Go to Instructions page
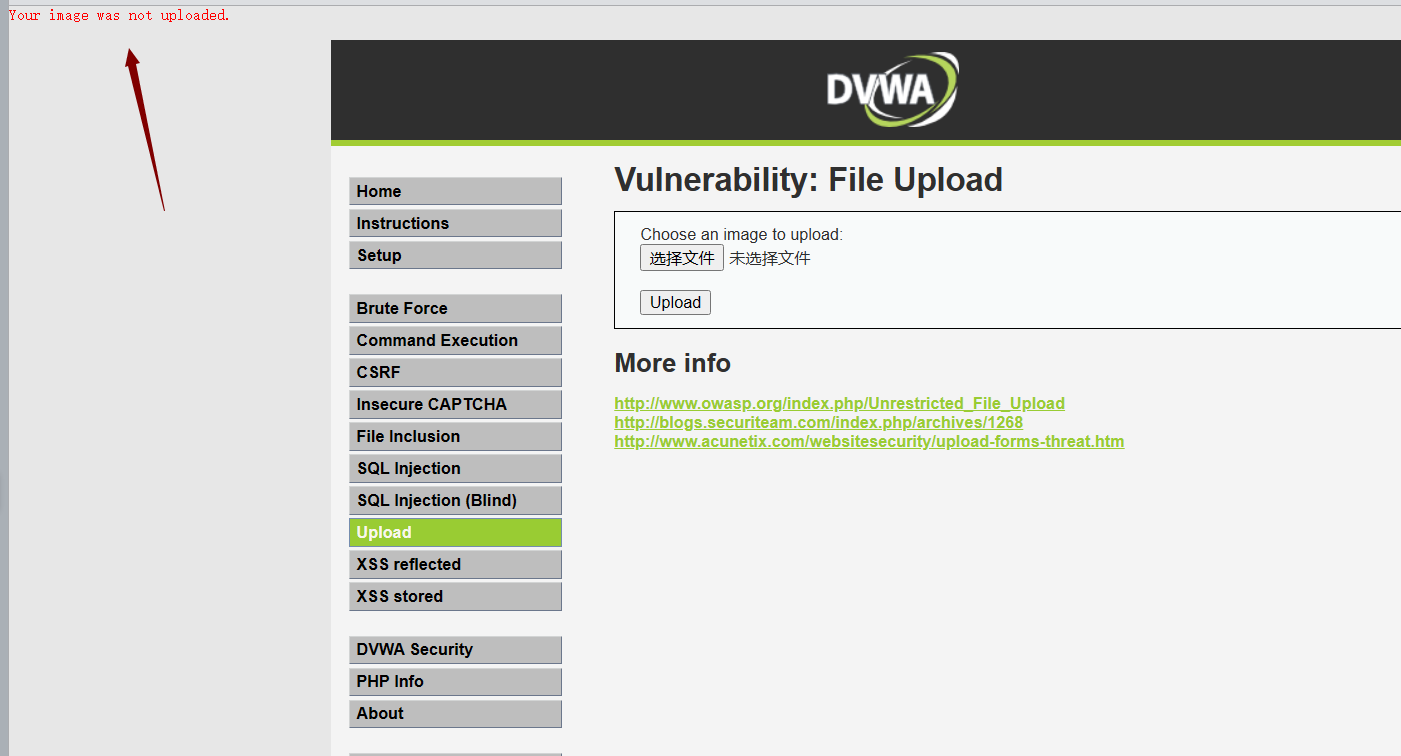Screen dimensions: 1401x756 pos(455,223)
